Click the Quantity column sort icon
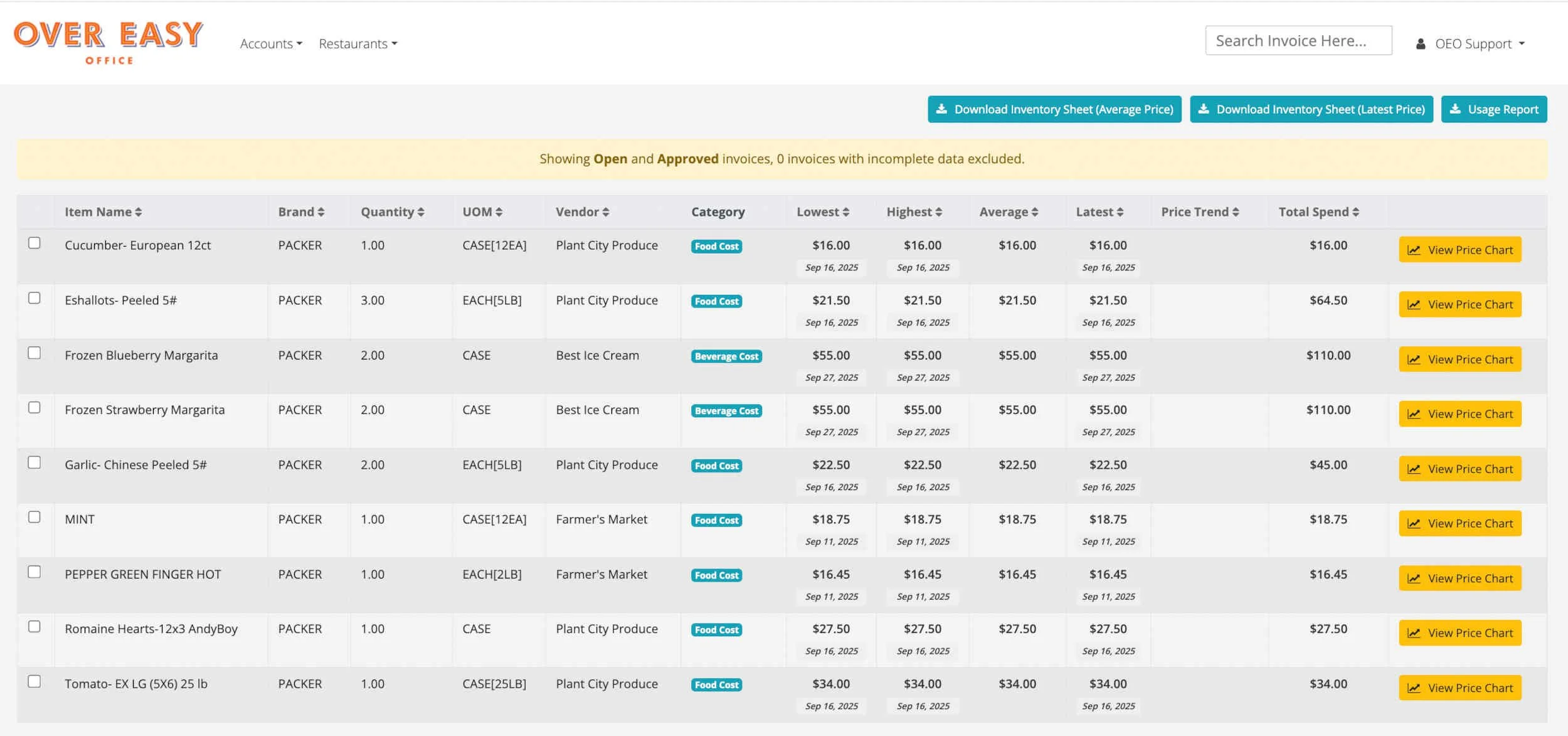 [421, 212]
